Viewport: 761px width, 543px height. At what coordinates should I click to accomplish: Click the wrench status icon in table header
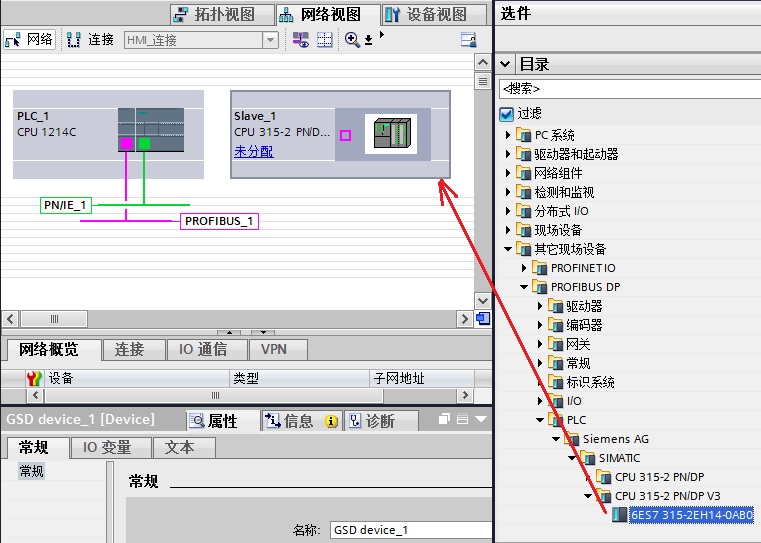[34, 378]
